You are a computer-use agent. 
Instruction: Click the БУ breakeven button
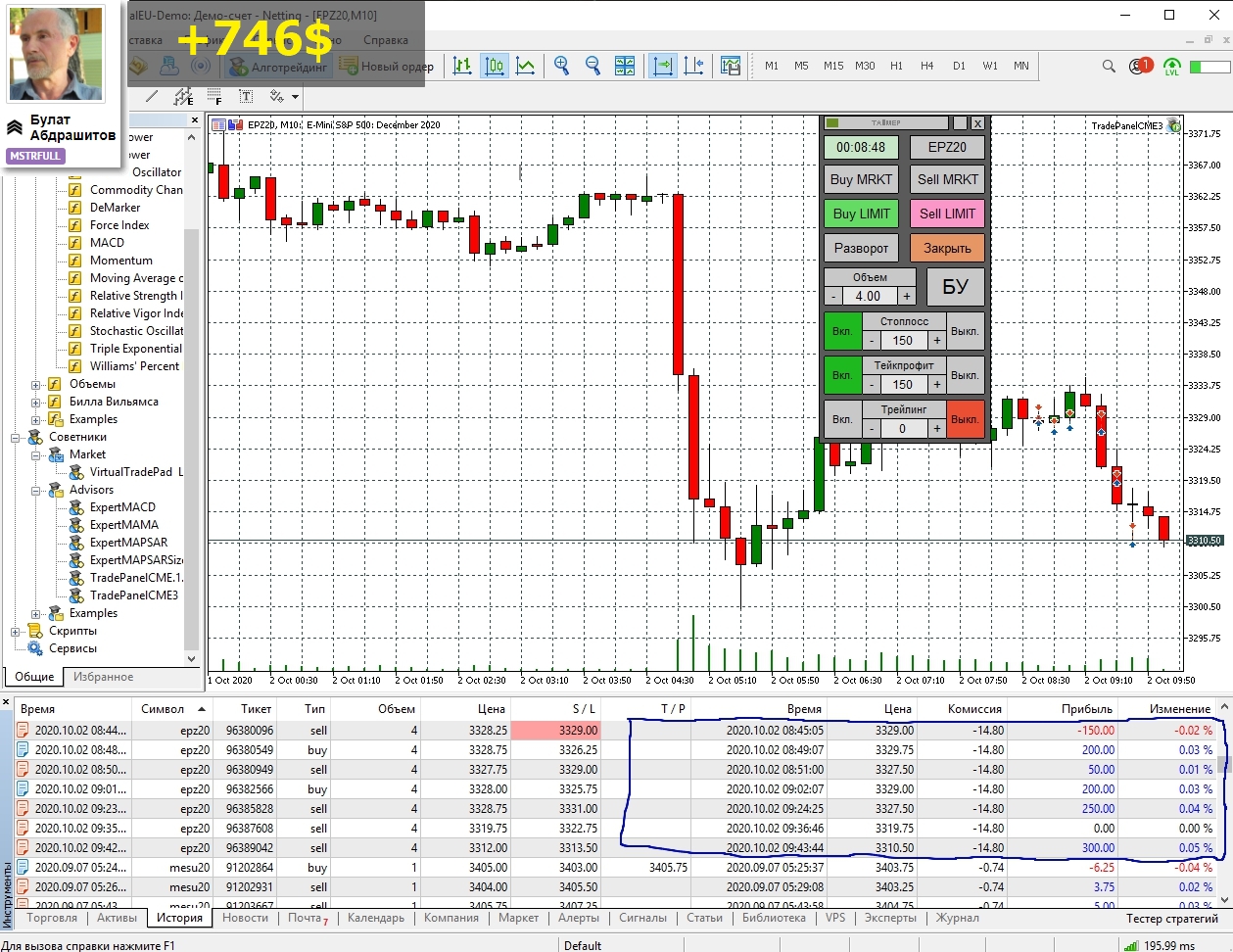[955, 287]
